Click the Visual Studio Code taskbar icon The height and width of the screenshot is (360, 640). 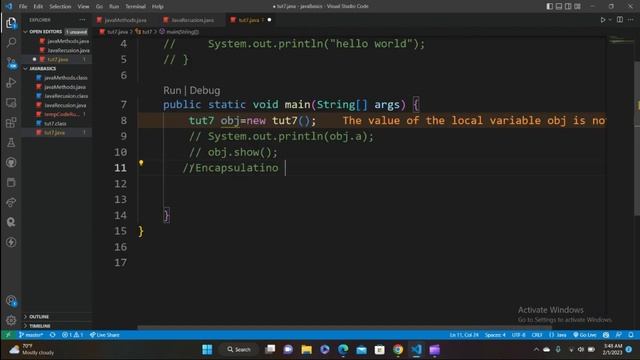416,349
